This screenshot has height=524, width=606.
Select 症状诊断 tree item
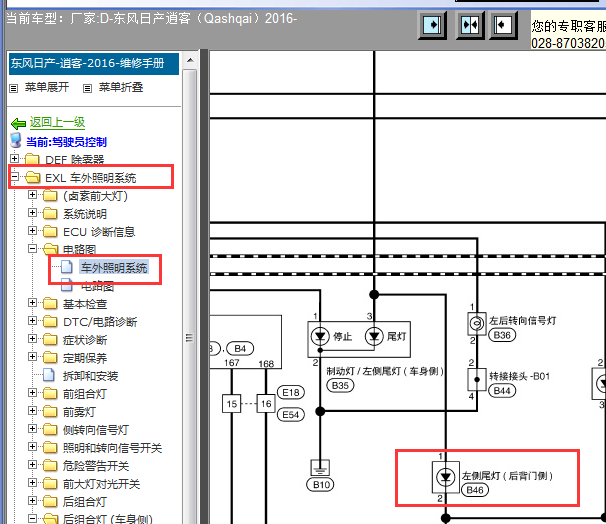coord(85,340)
